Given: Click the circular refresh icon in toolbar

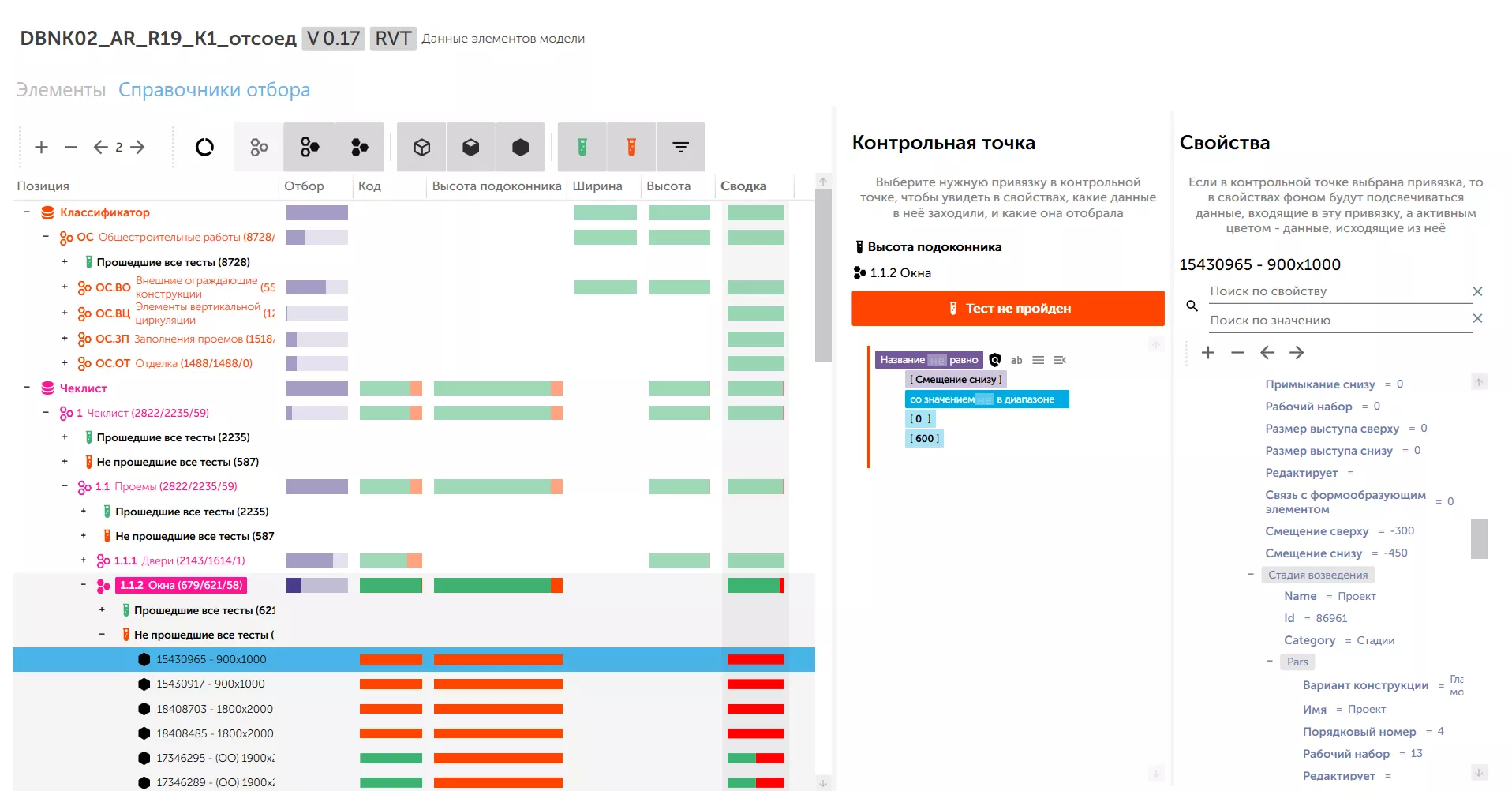Looking at the screenshot, I should click(x=204, y=147).
